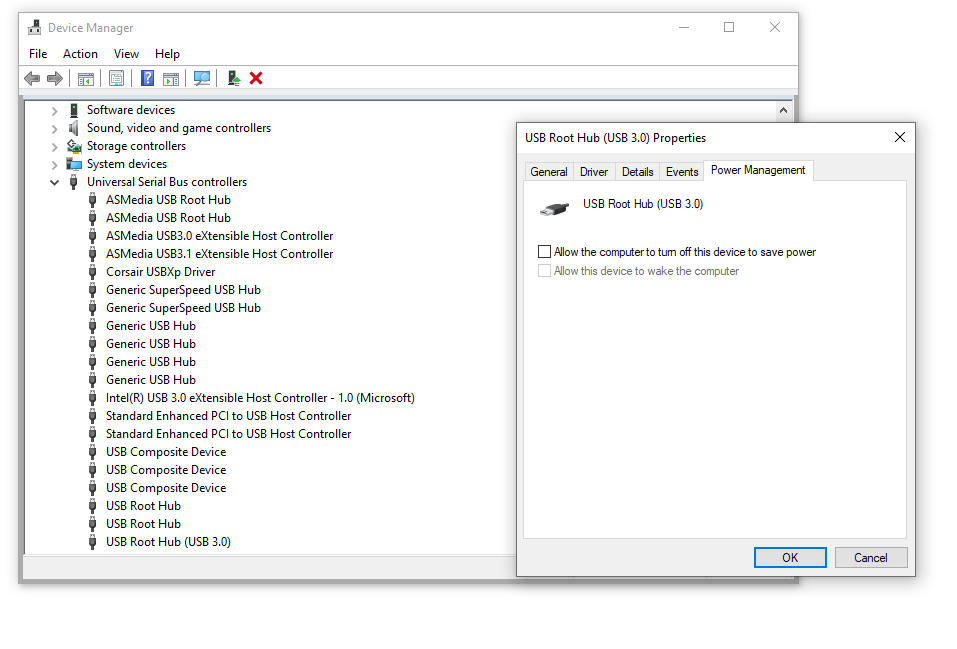This screenshot has width=957, height=649.
Task: Switch to the Details tab
Action: pos(637,172)
